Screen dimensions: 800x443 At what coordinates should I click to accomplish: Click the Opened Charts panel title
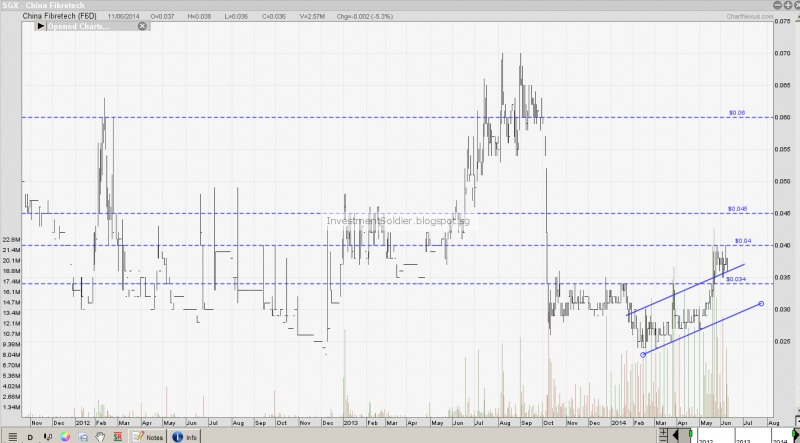tap(78, 26)
